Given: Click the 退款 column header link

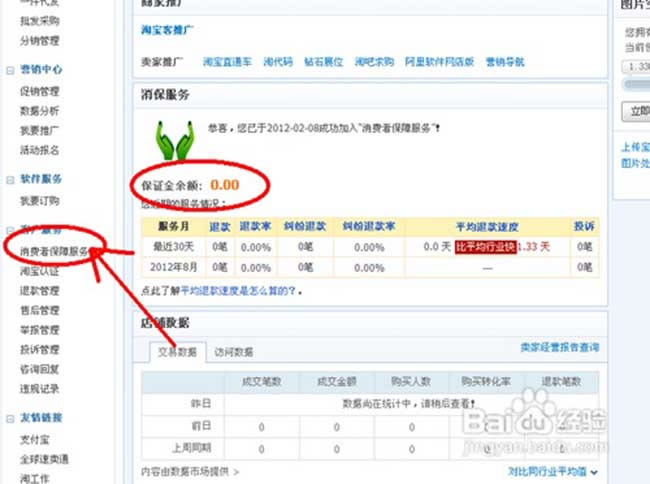Looking at the screenshot, I should [x=220, y=226].
